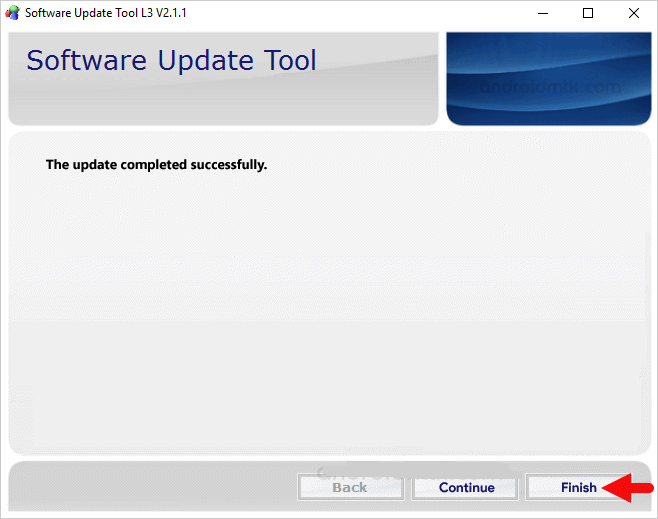This screenshot has height=519, width=658.
Task: Close the Software Update Tool window
Action: pos(634,14)
